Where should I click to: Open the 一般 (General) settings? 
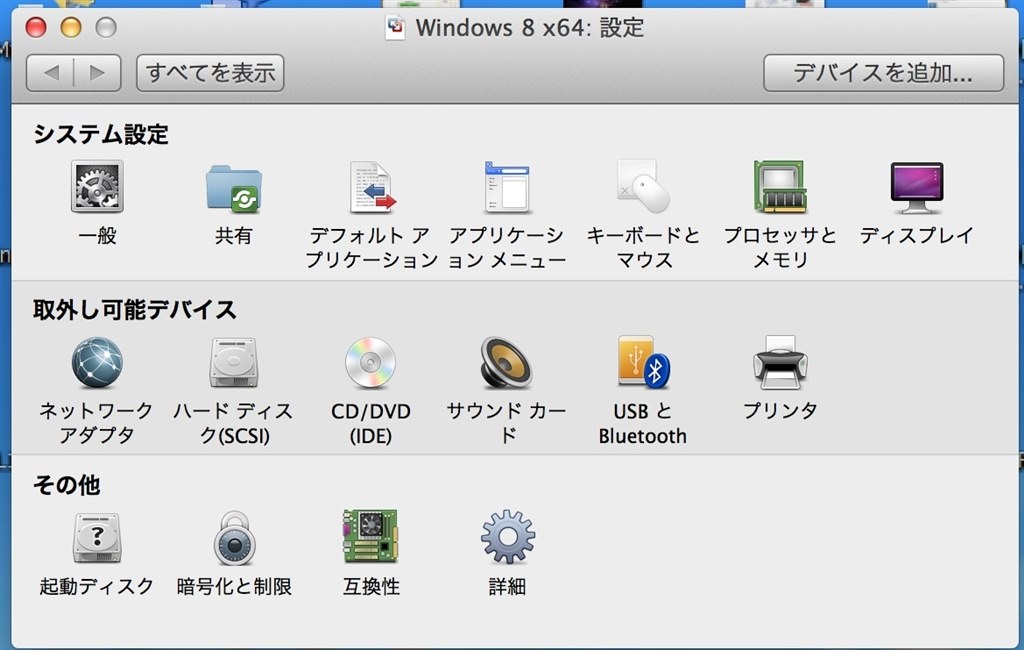[x=97, y=190]
